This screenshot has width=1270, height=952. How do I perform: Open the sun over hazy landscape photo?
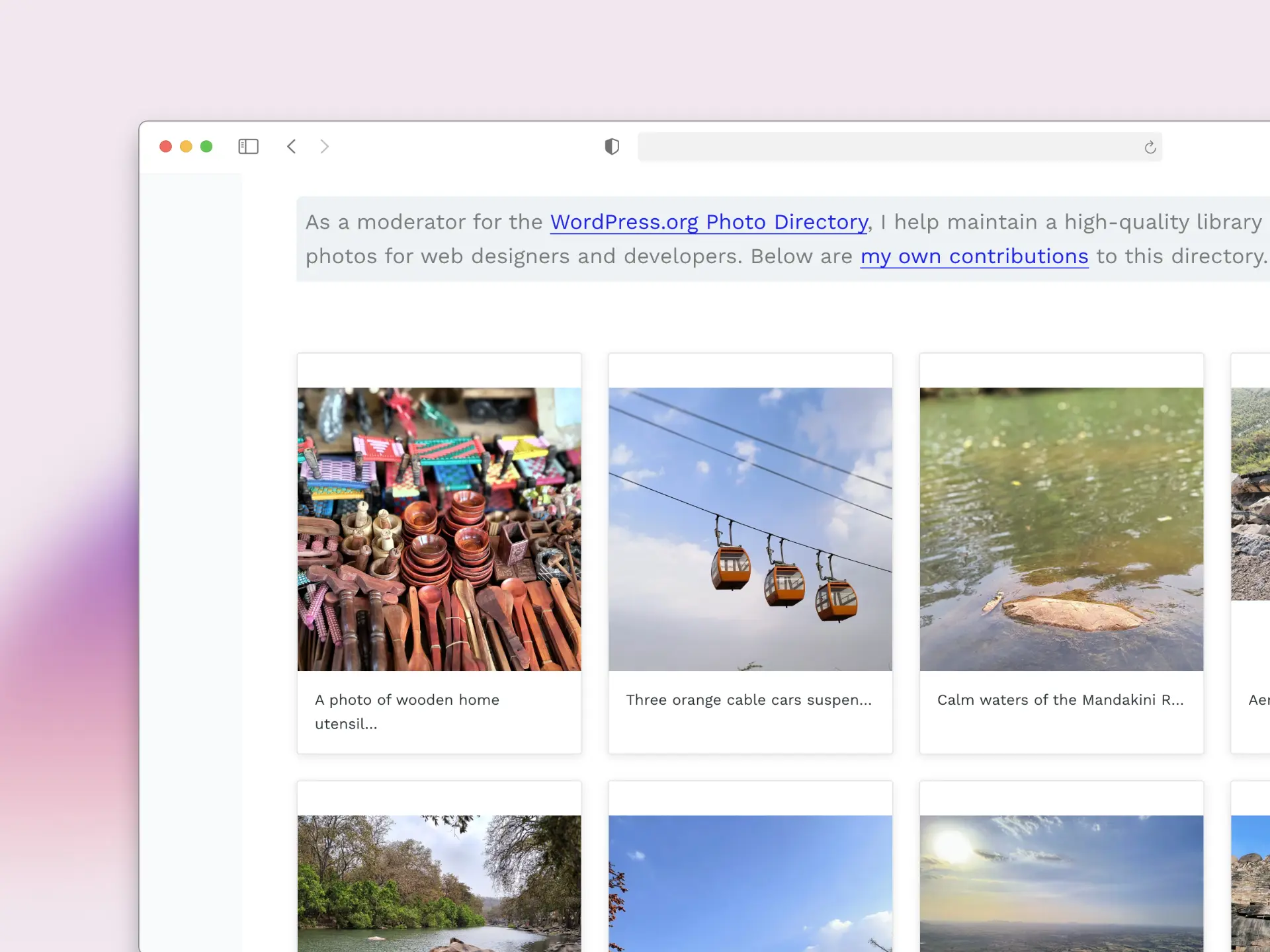(x=1061, y=883)
